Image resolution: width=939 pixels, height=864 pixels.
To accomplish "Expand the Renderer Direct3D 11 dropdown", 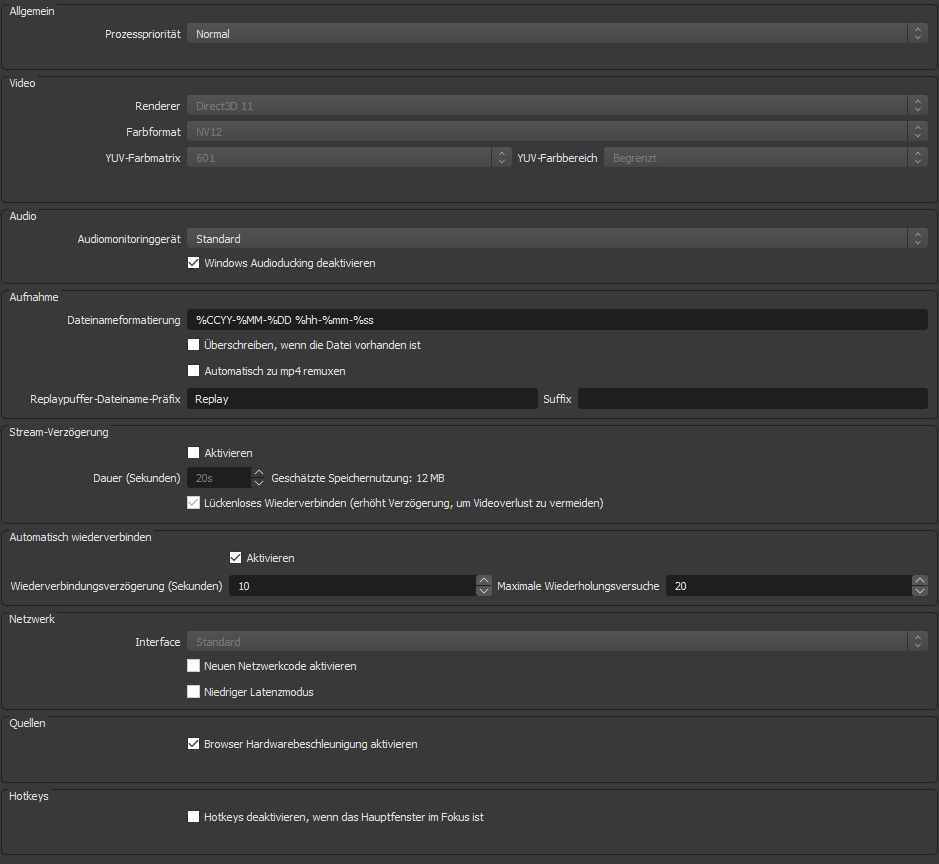I will pos(556,105).
